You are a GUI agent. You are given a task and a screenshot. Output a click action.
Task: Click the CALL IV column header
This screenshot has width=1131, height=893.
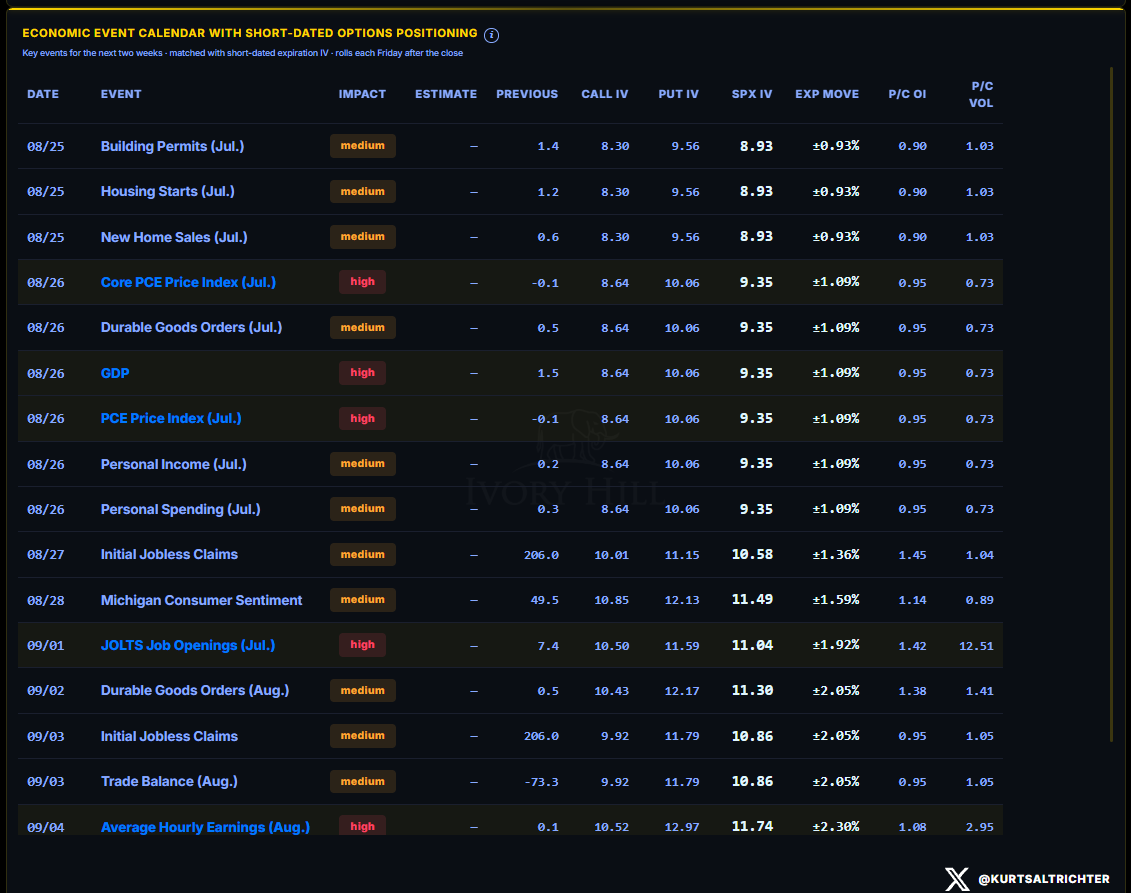pyautogui.click(x=604, y=94)
